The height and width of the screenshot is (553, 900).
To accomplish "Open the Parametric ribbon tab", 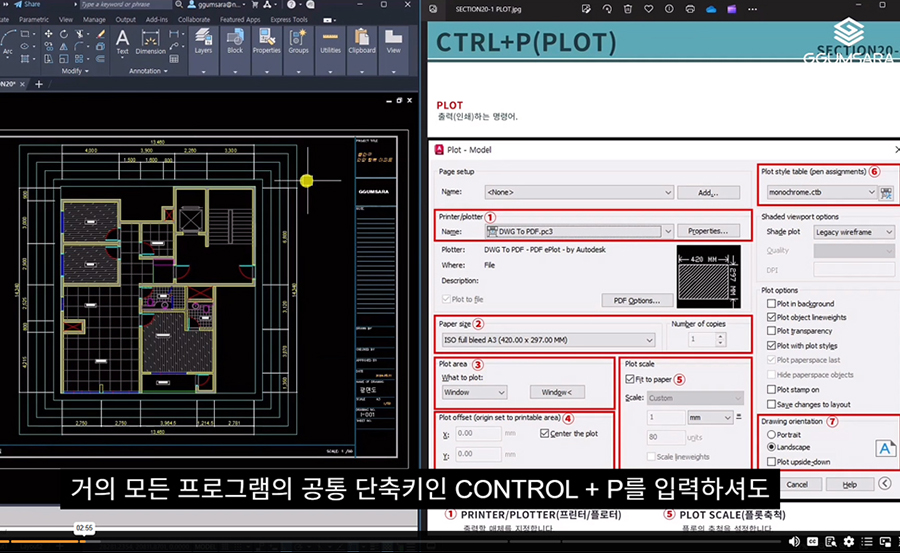I will (34, 19).
